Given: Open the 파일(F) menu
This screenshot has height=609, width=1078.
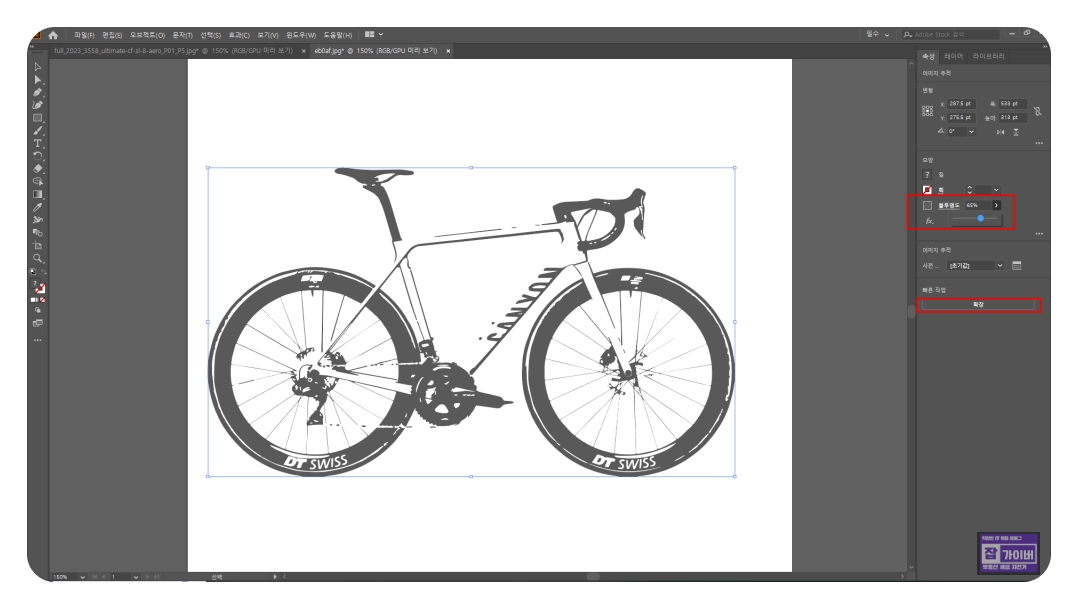Looking at the screenshot, I should click(x=84, y=35).
